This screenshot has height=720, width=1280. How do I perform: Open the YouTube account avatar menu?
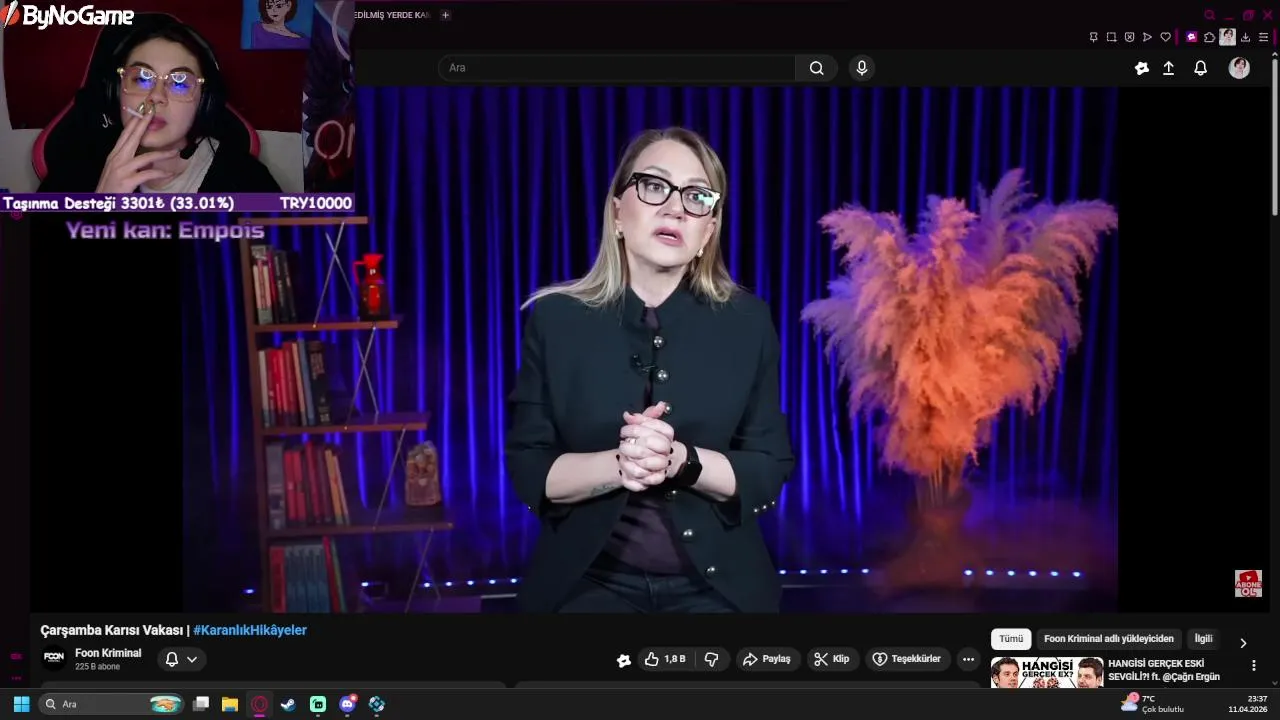point(1239,68)
